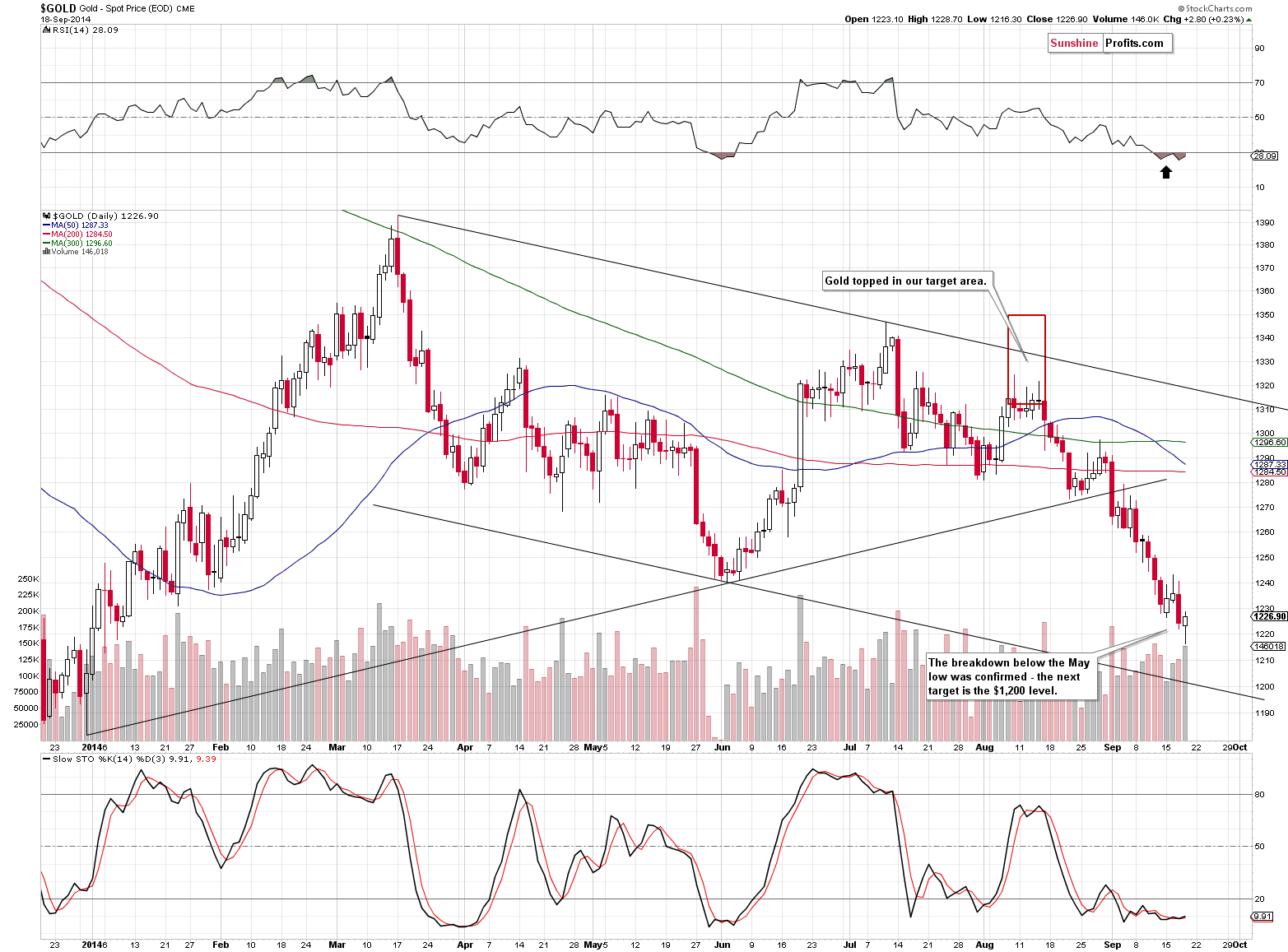
Task: Click the RSI(14) area-chart legend icon
Action: pos(45,30)
